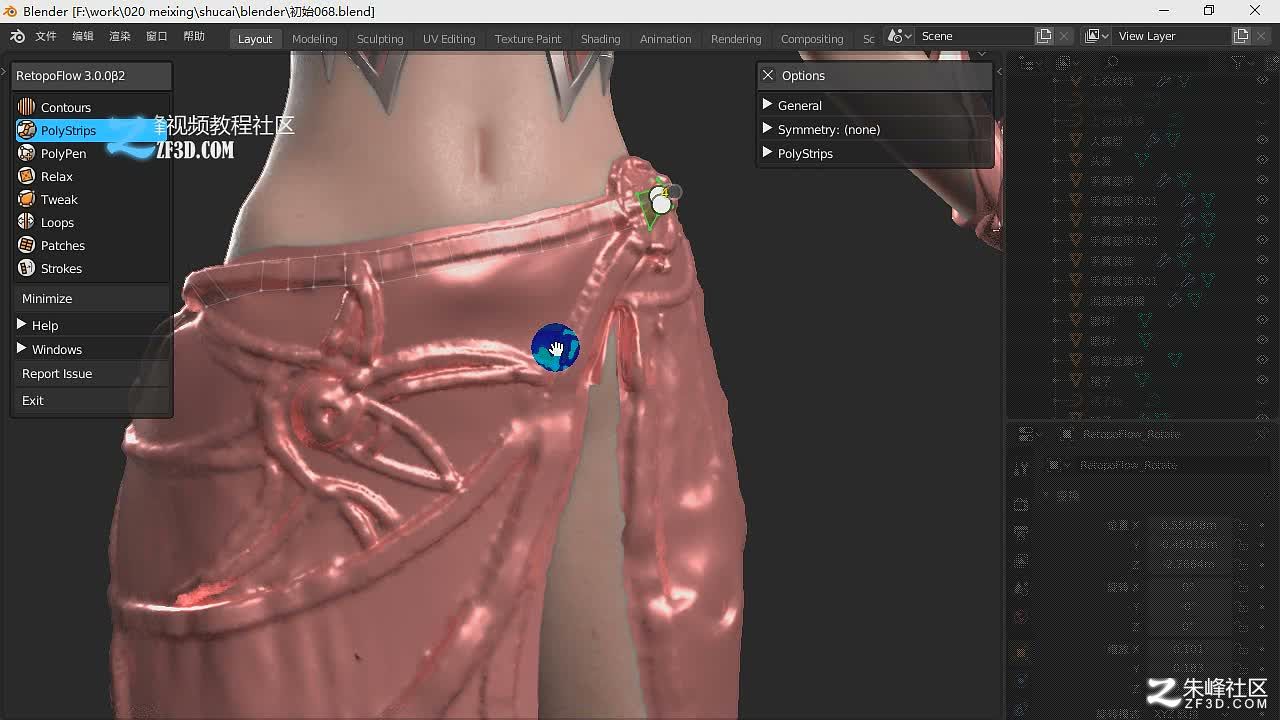The image size is (1280, 720).
Task: Click the new scene icon
Action: (1044, 36)
